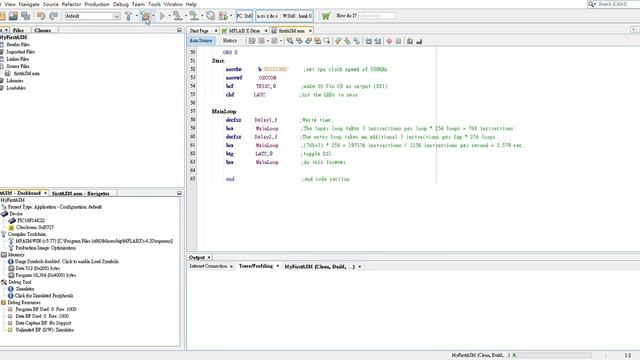Select the Libraries node
The height and width of the screenshot is (360, 640).
coord(15,80)
